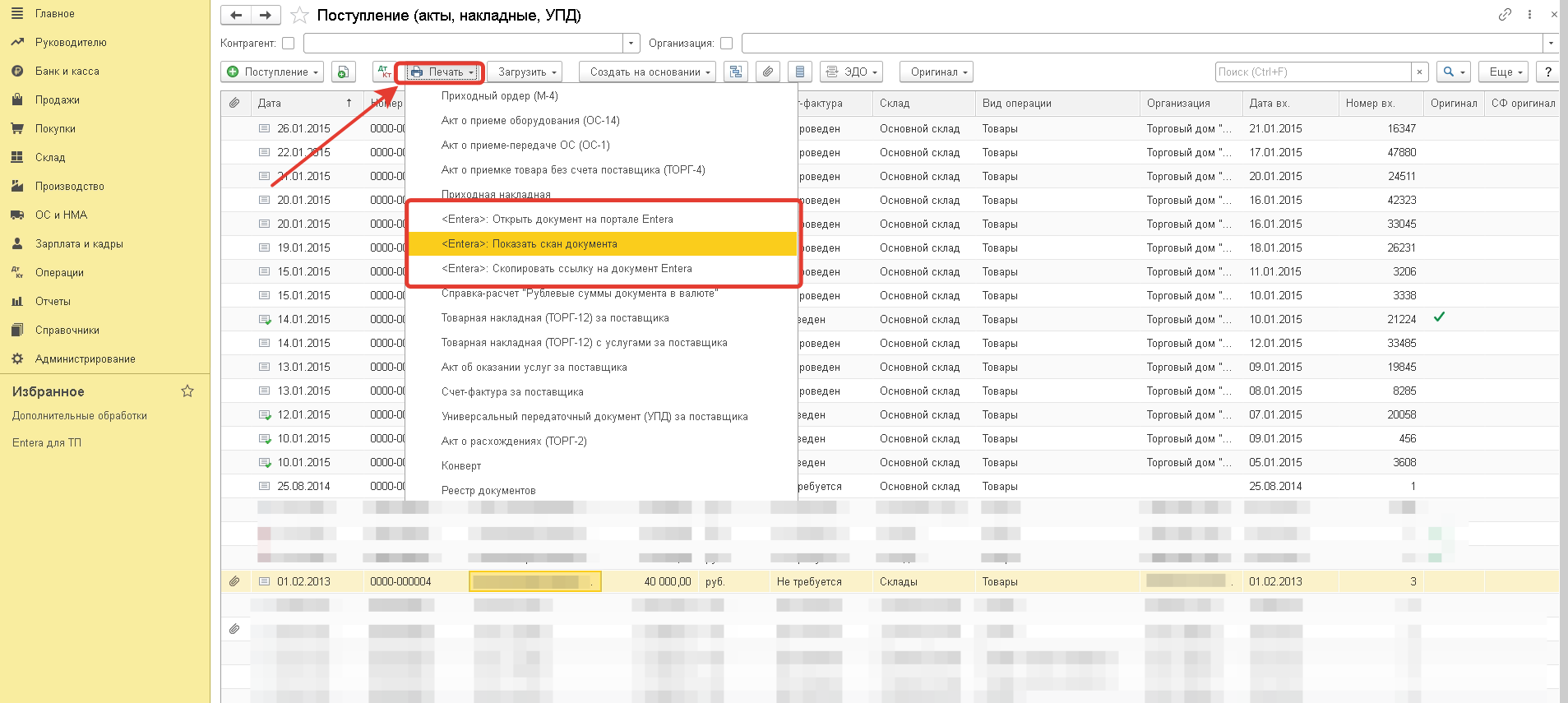Click the original checkmark in 14.01.2015 row

1439,317
